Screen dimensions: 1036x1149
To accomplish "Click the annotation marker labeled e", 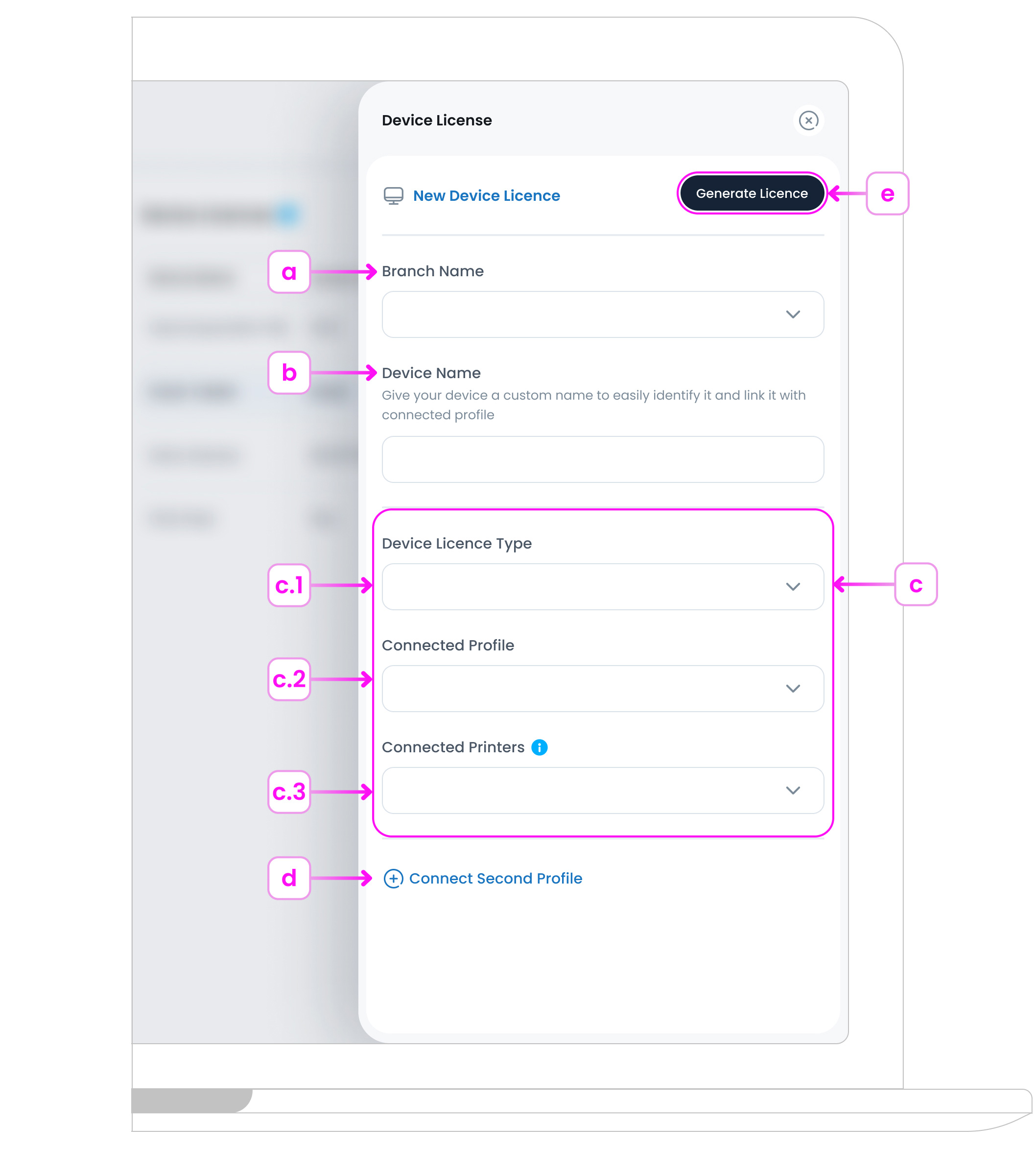I will (887, 194).
